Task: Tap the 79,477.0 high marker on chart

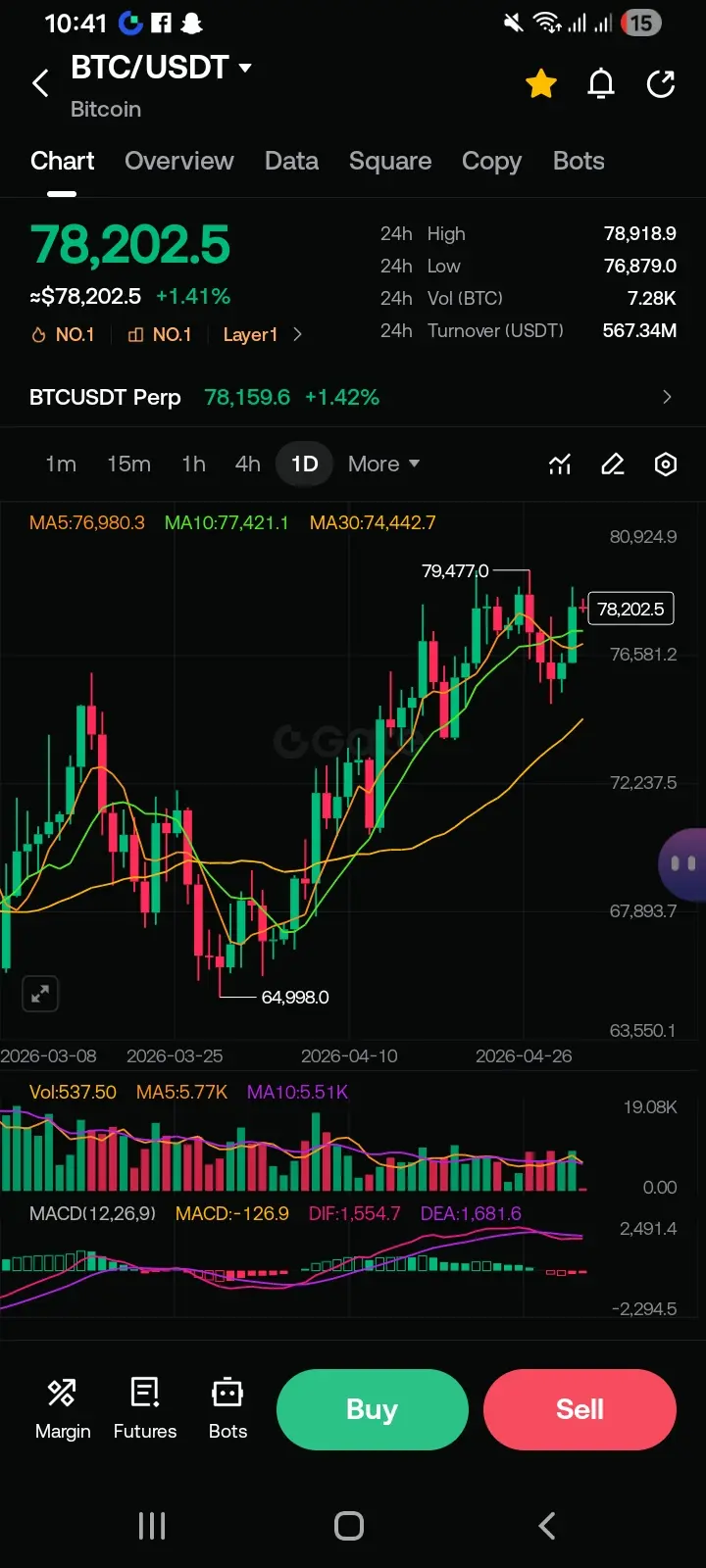Action: [455, 570]
